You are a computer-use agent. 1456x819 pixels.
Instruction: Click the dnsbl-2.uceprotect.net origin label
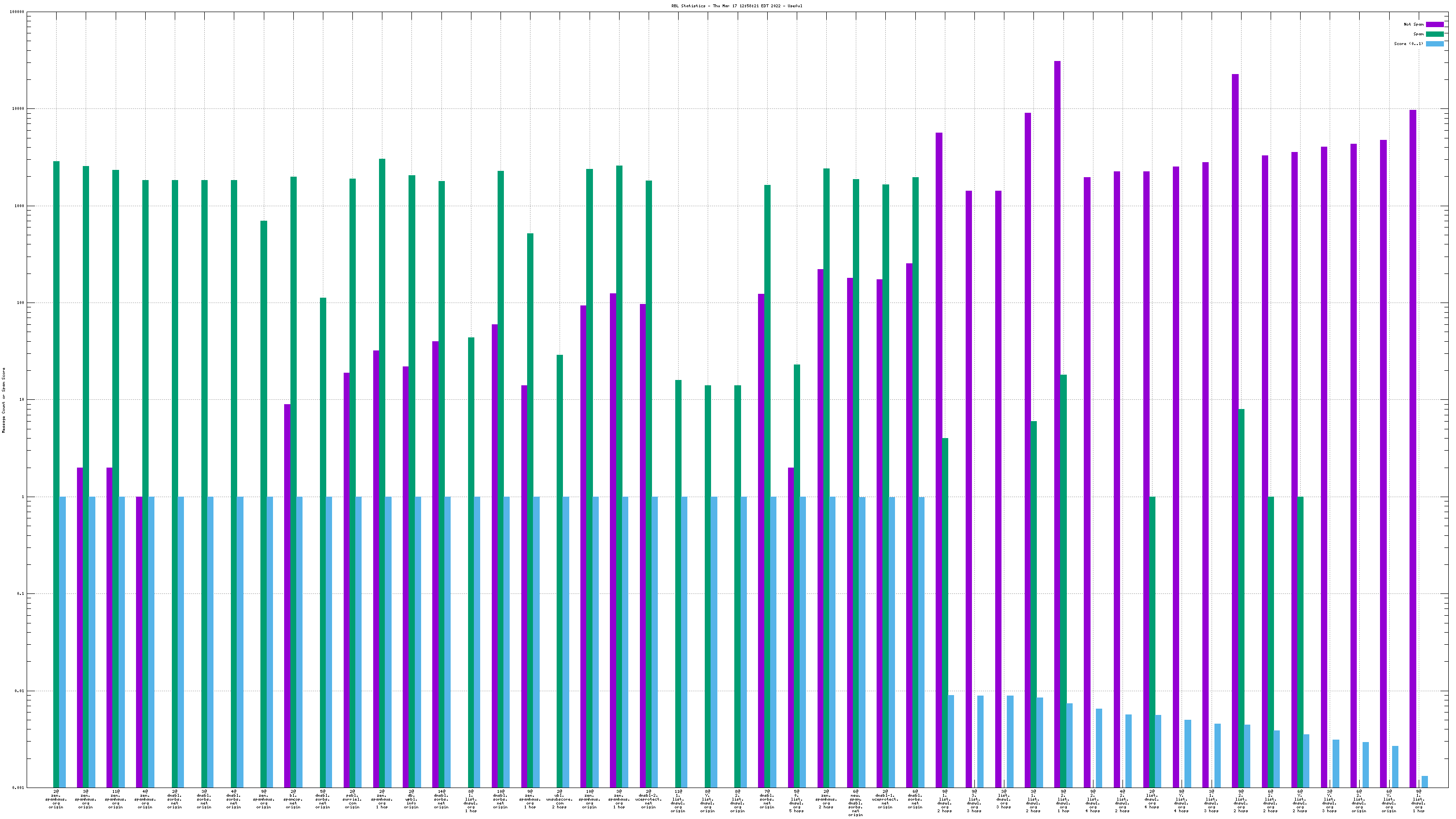click(x=648, y=799)
